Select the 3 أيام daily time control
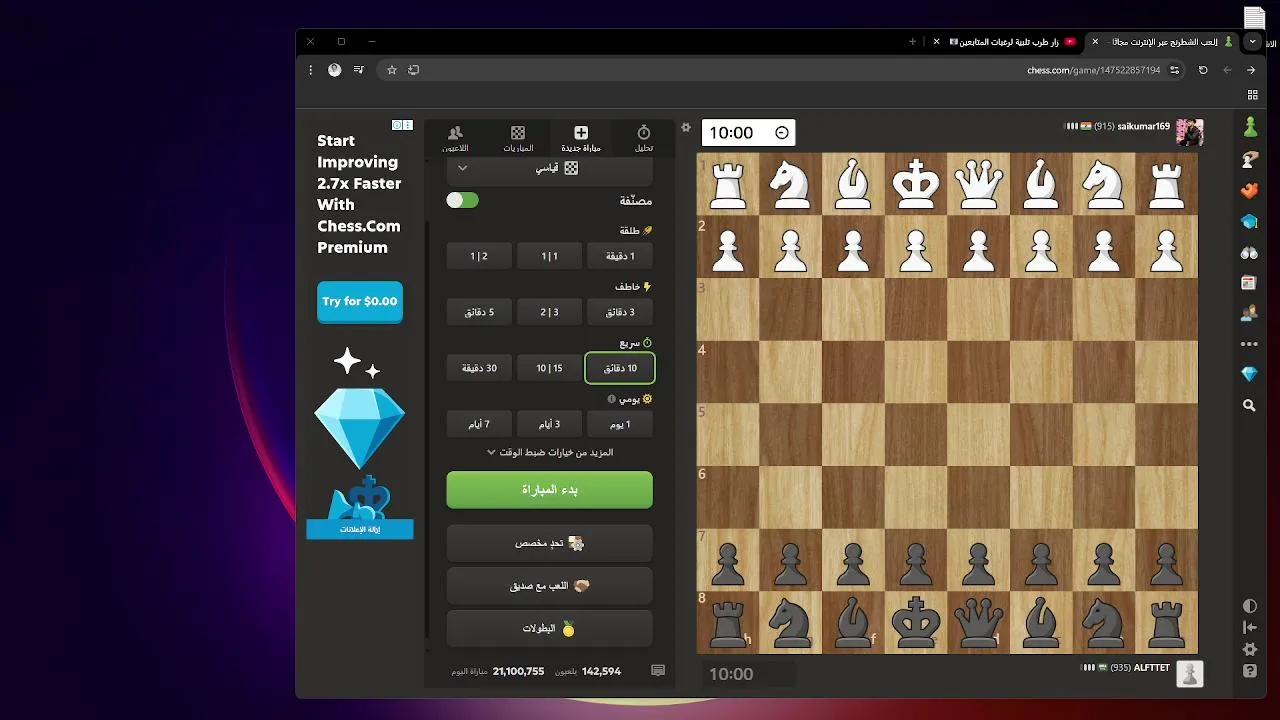1280x720 pixels. (549, 424)
